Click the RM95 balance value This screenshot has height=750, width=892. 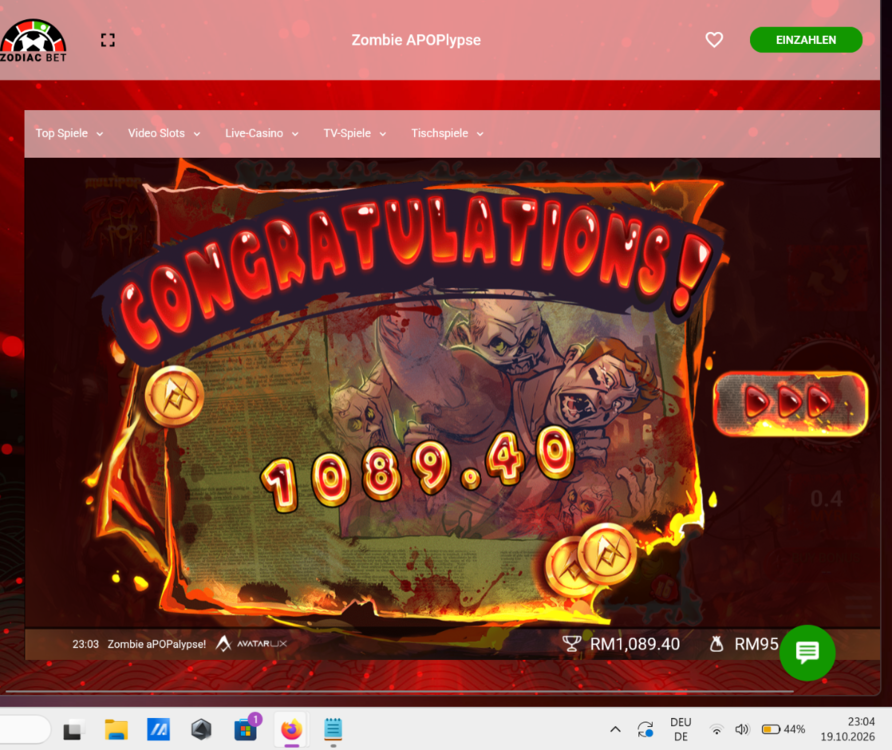click(x=756, y=644)
